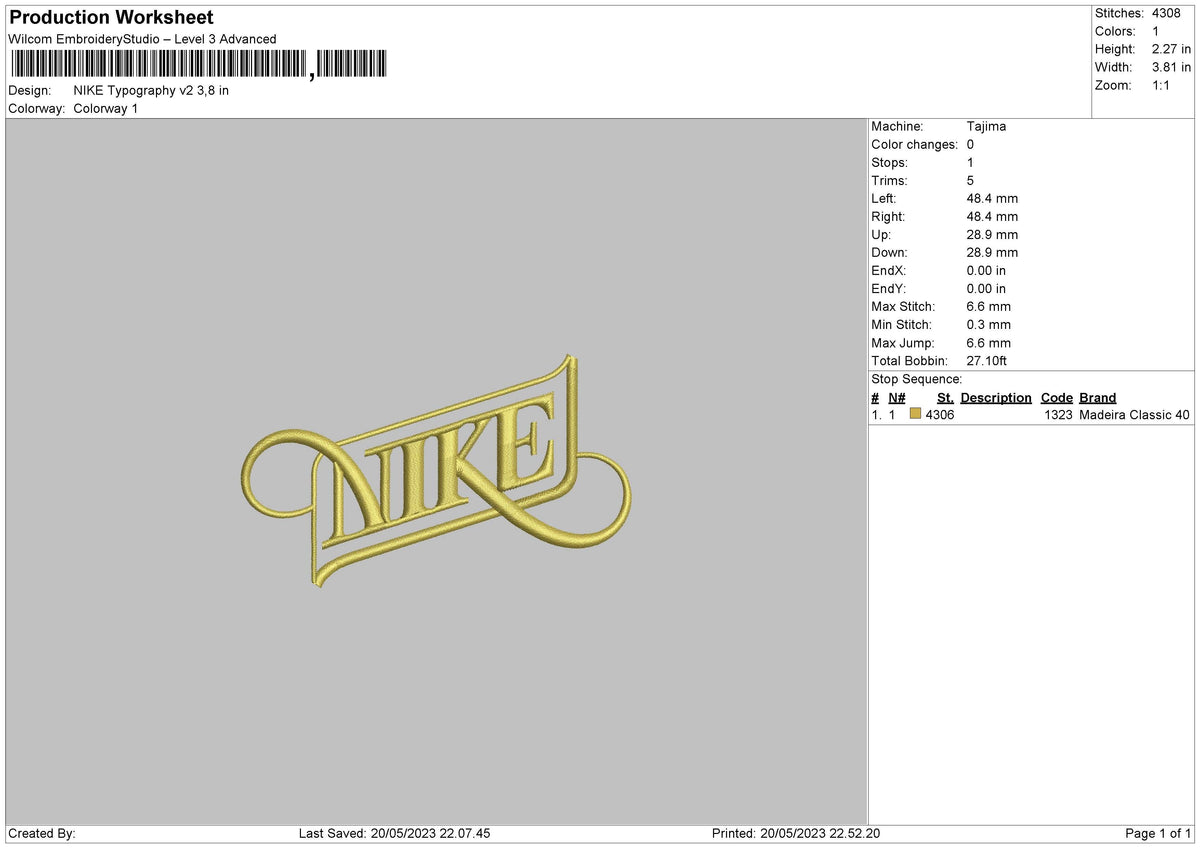The image size is (1200, 848).
Task: Click the gold thread color swatch
Action: coord(915,415)
